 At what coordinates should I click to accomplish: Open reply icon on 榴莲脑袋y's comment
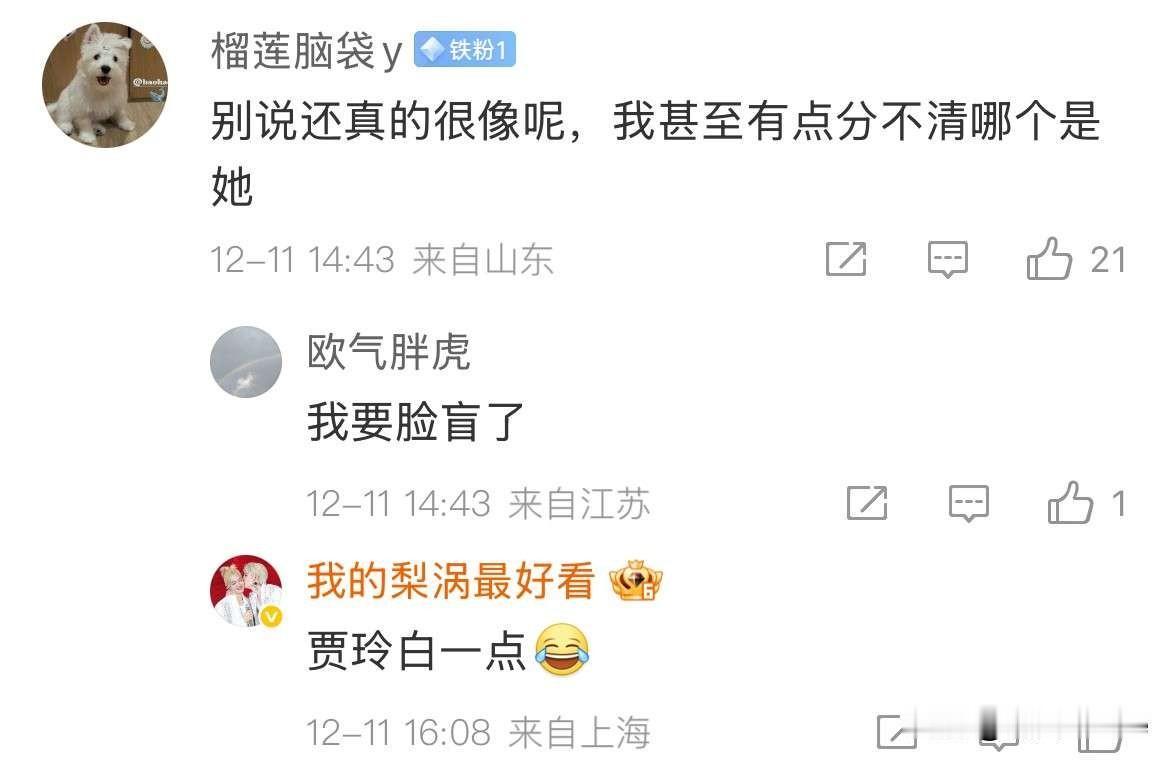coord(948,260)
